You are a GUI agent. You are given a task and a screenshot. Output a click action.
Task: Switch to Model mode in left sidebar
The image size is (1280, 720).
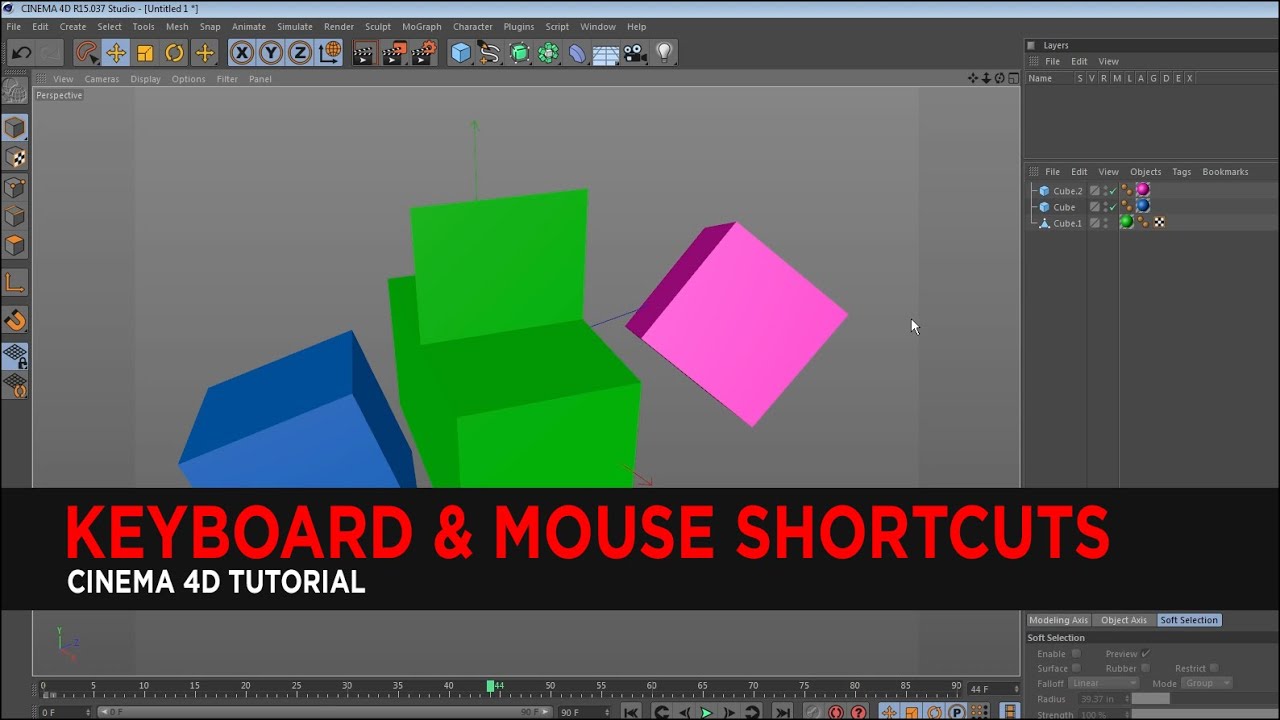(15, 127)
